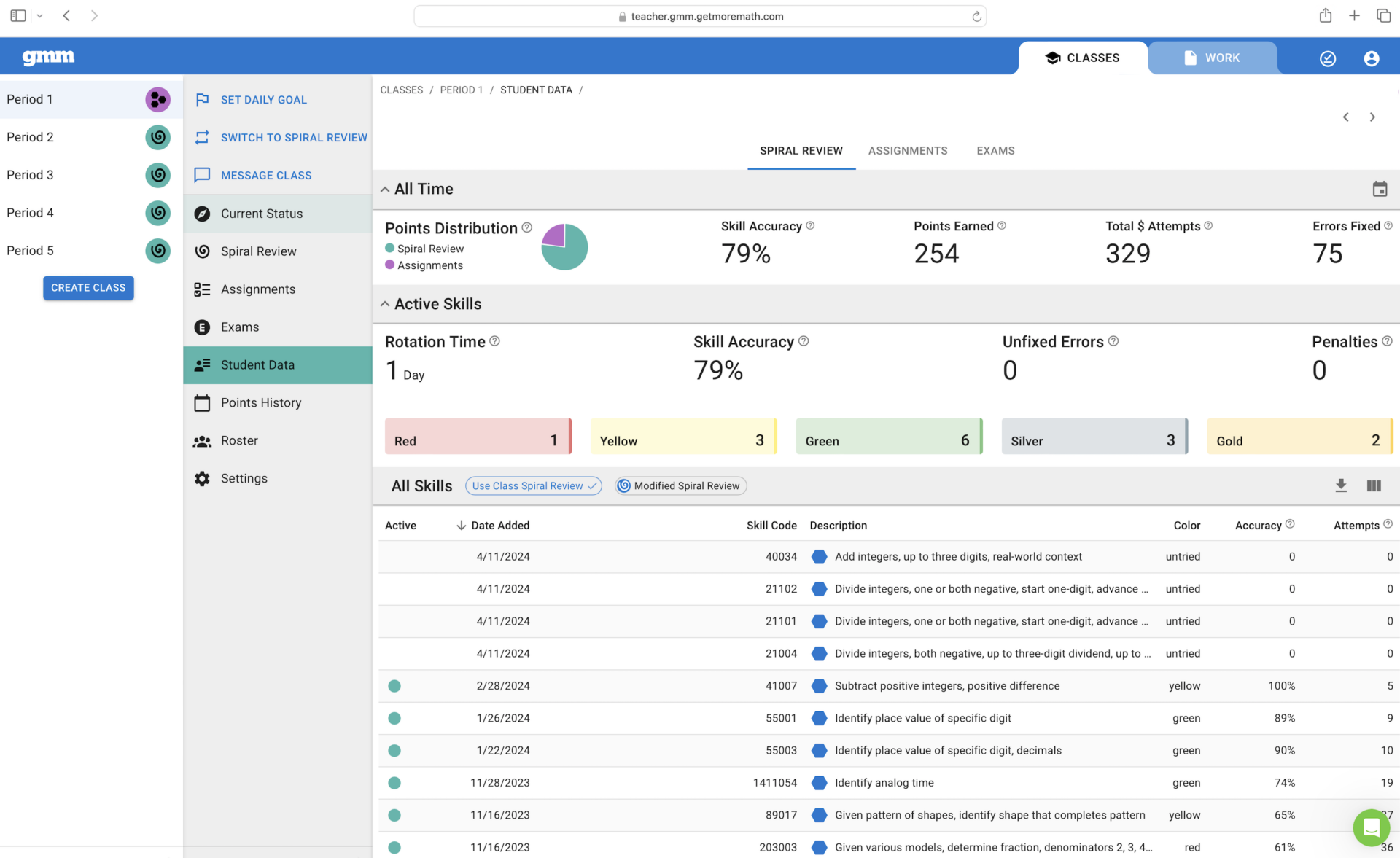
Task: Click the gmm logo
Action: (x=48, y=57)
